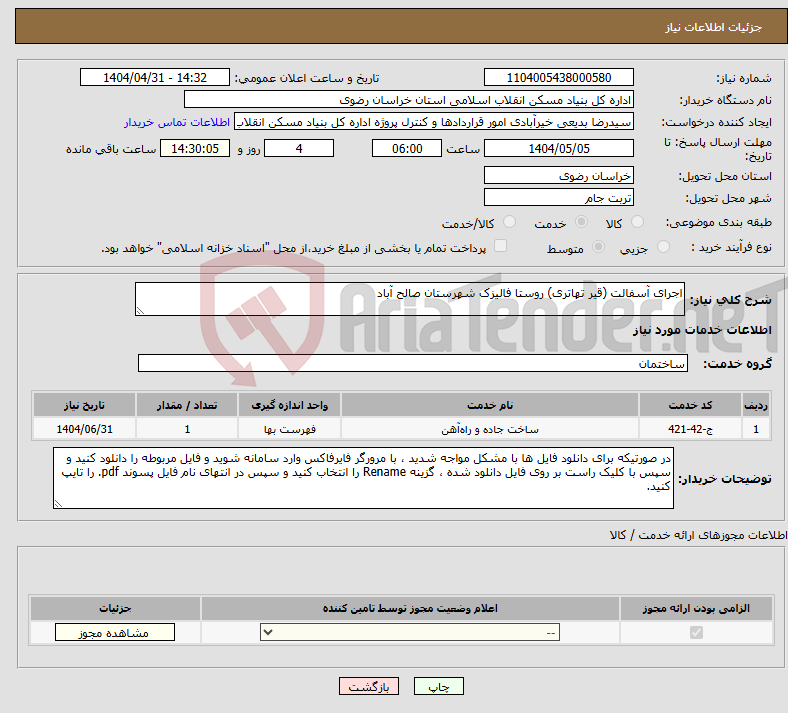Click the نام خدمت column header
Screen dimensions: 788x713
[489, 406]
